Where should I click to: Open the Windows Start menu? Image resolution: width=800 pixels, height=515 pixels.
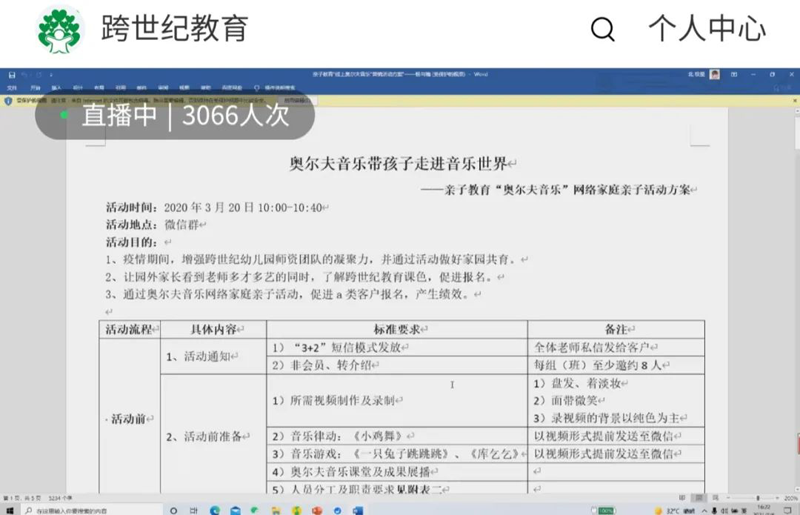[x=9, y=510]
